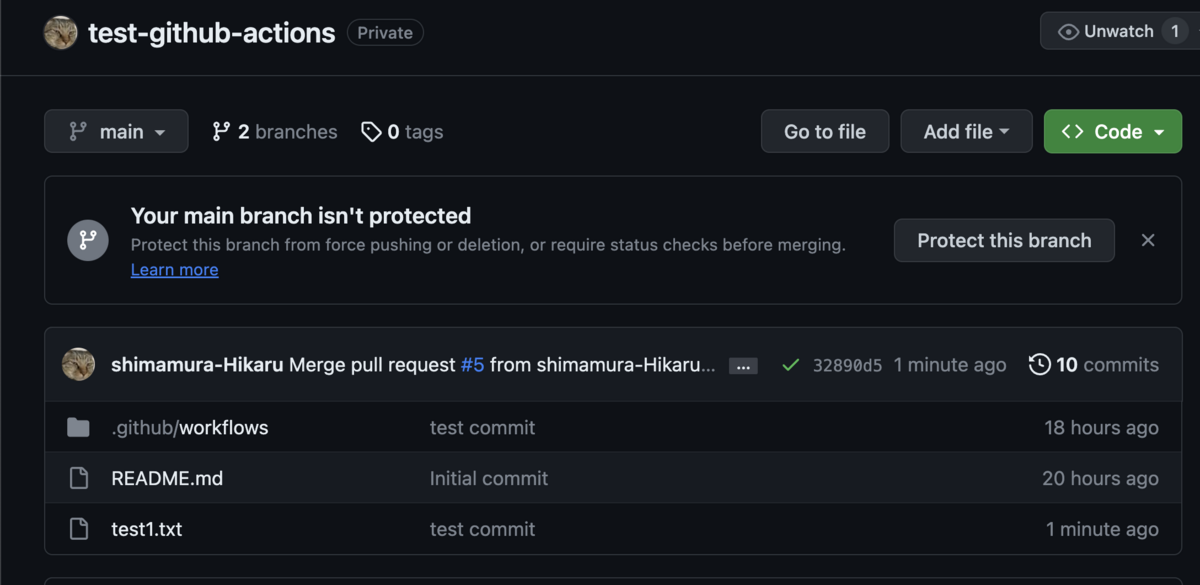
Task: Open the .github/workflows folder
Action: pos(190,428)
